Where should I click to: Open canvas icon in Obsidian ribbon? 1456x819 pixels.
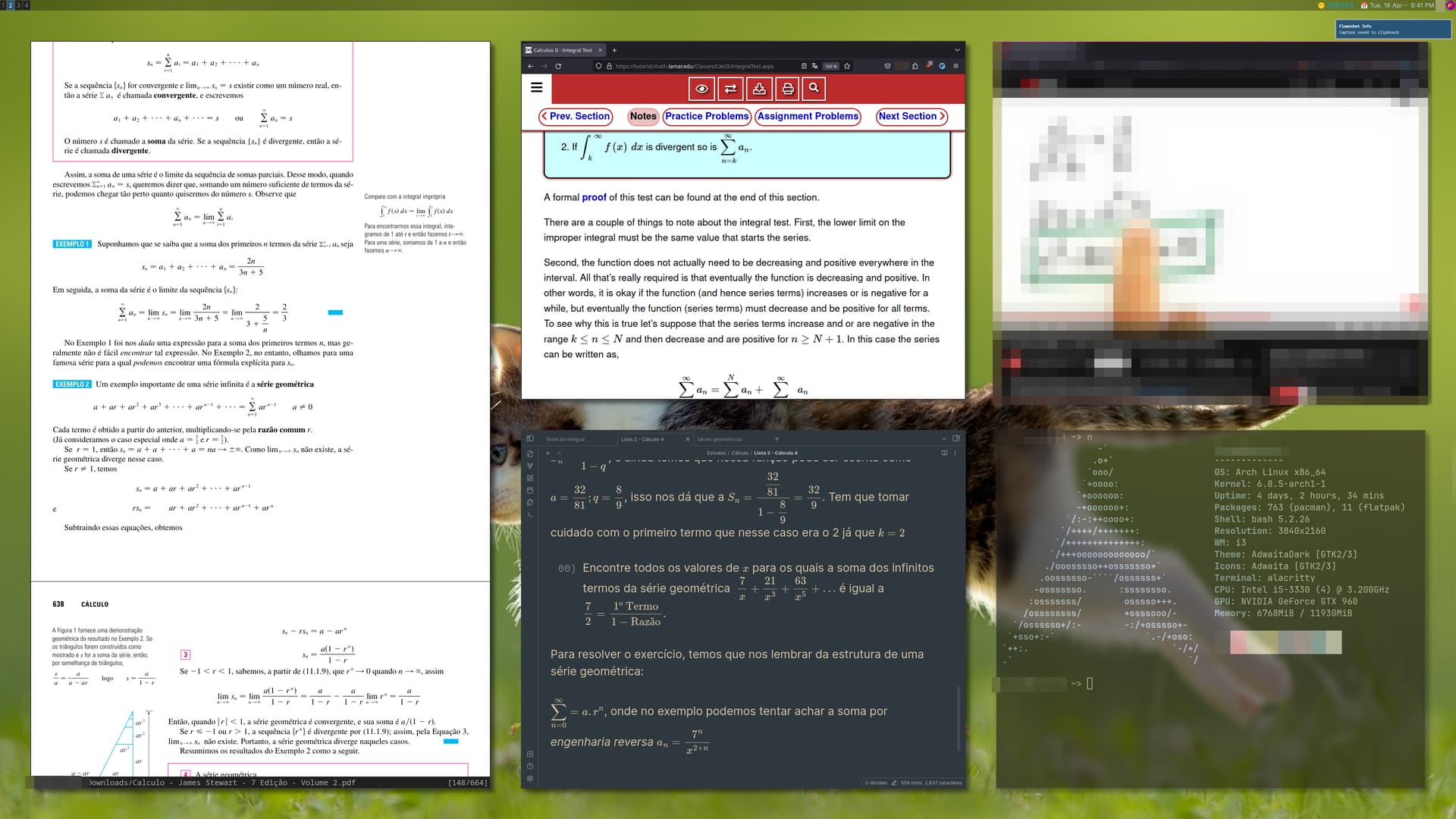point(530,478)
